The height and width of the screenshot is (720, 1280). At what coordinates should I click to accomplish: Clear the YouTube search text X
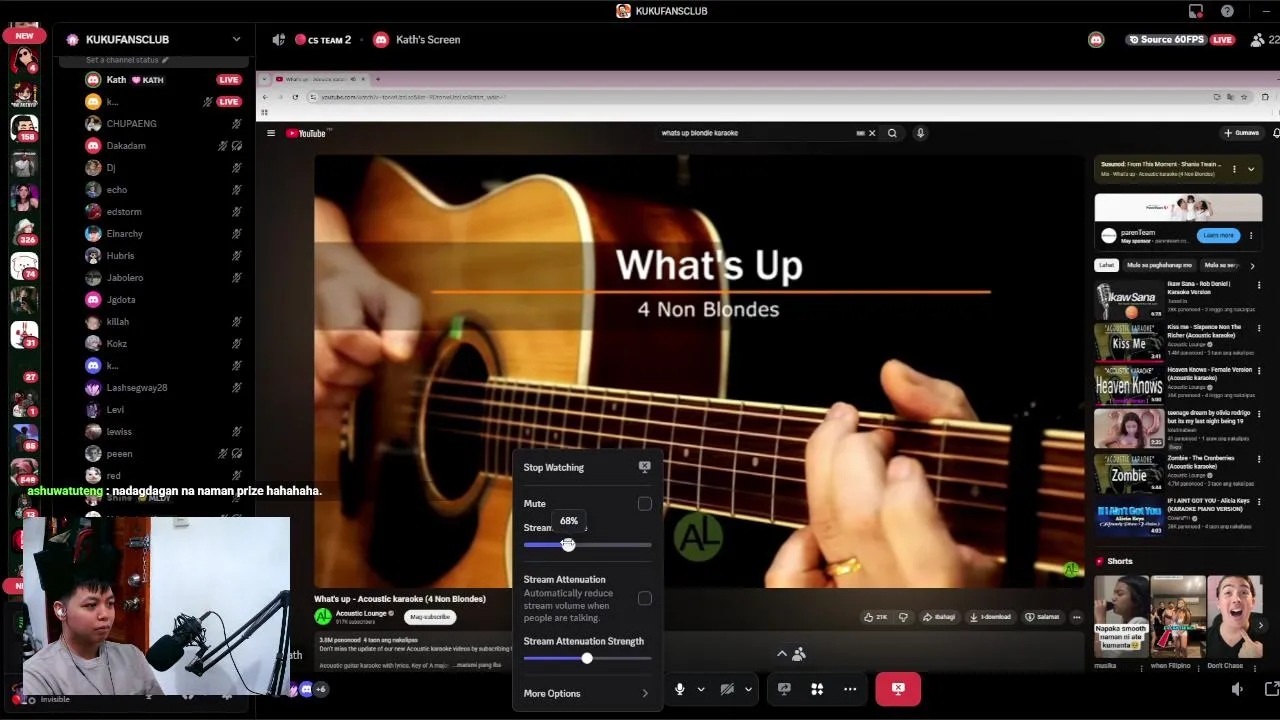pos(871,133)
